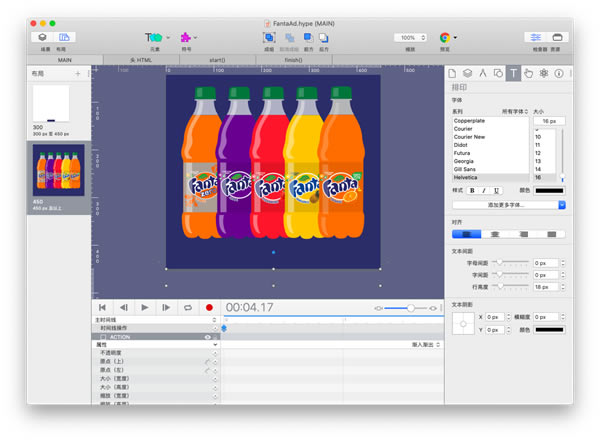Open the Actions hand inspector icon
The image size is (600, 440).
[x=528, y=73]
